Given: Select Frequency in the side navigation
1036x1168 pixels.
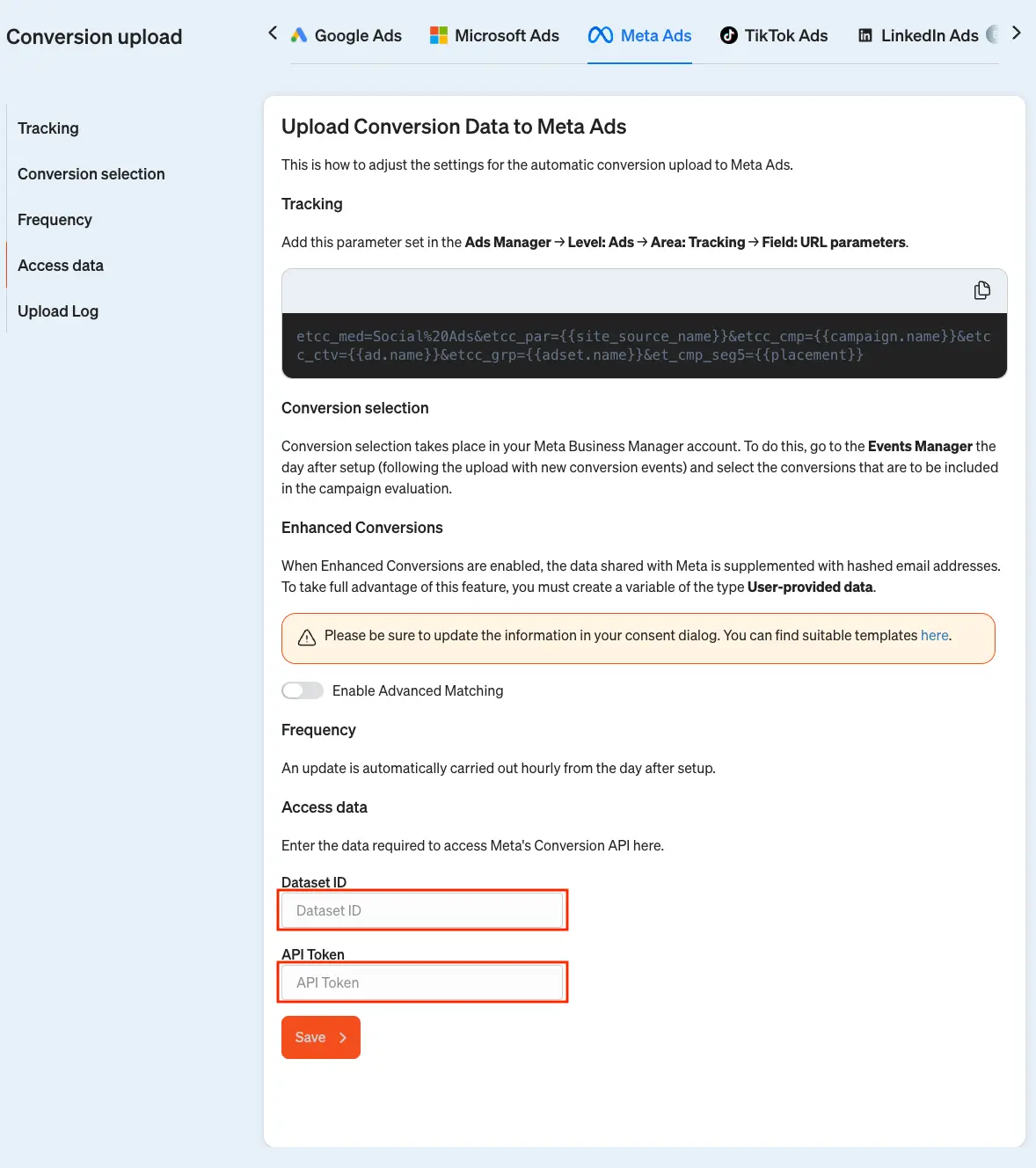Looking at the screenshot, I should (x=55, y=220).
